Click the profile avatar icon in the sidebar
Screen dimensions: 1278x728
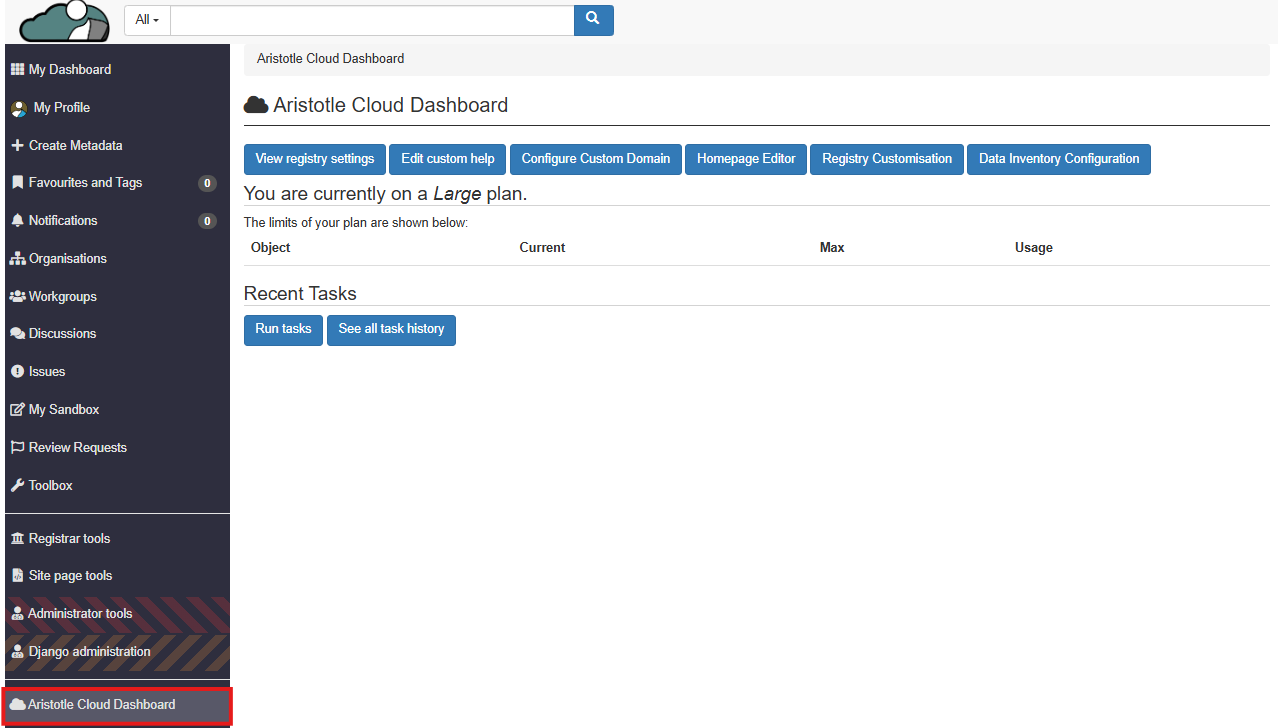[x=19, y=108]
